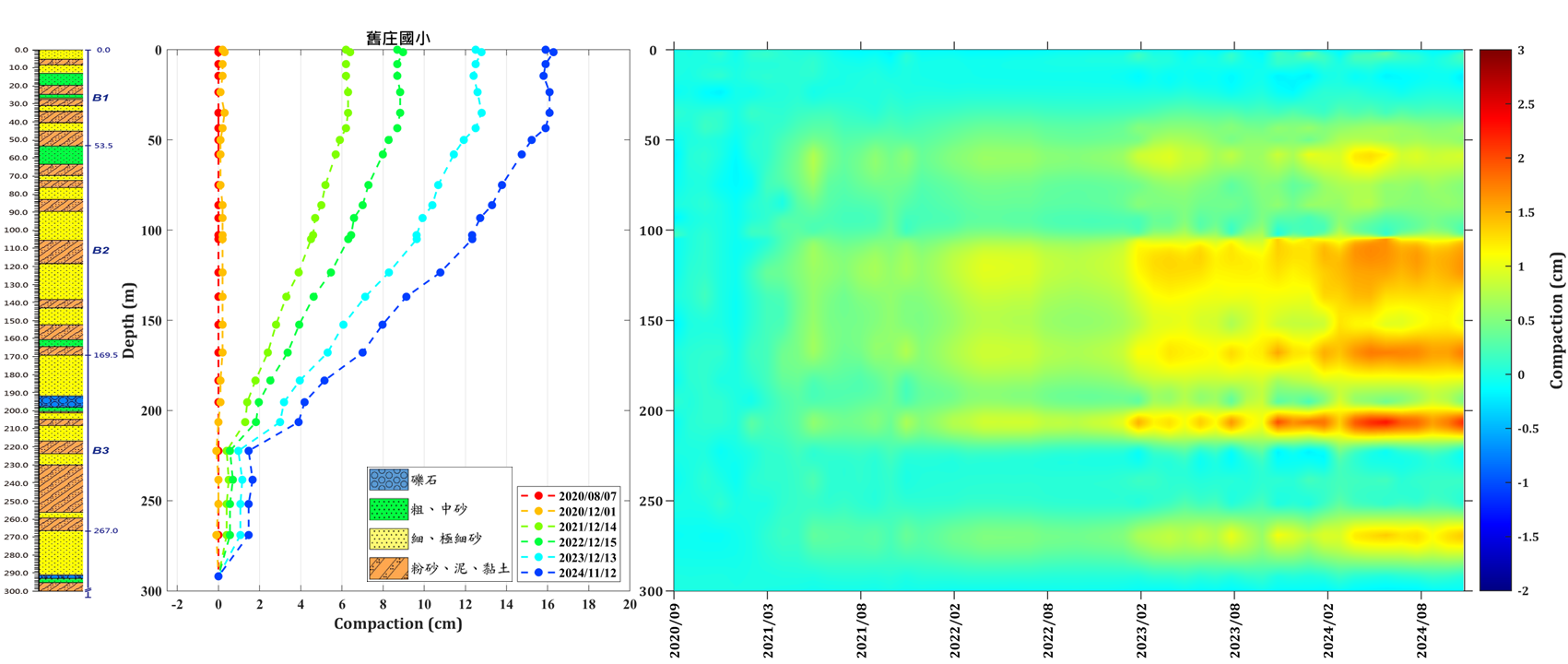Click the dark red top of the colorbar
Image resolution: width=1568 pixels, height=664 pixels.
click(x=1495, y=54)
